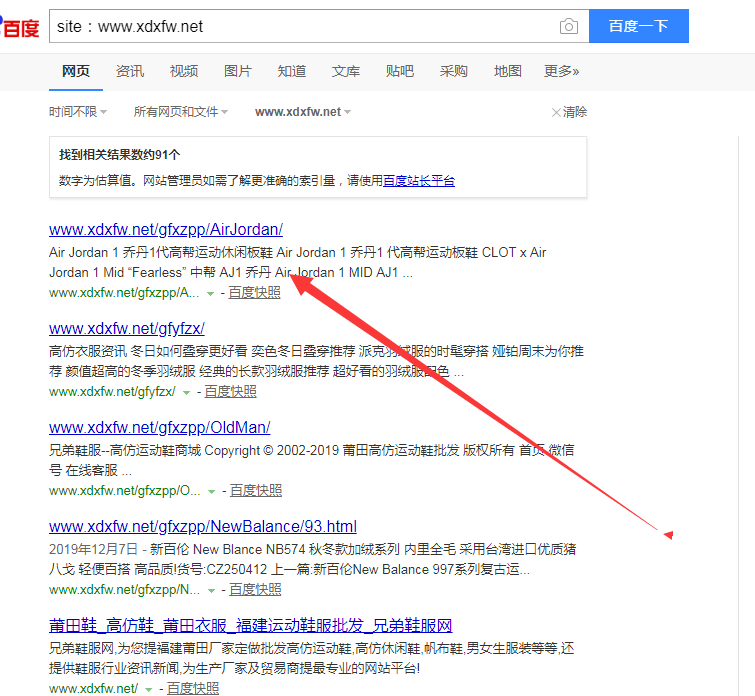Expand the green arrow beside NewBalance result URL
The width and height of the screenshot is (755, 696).
coord(211,591)
